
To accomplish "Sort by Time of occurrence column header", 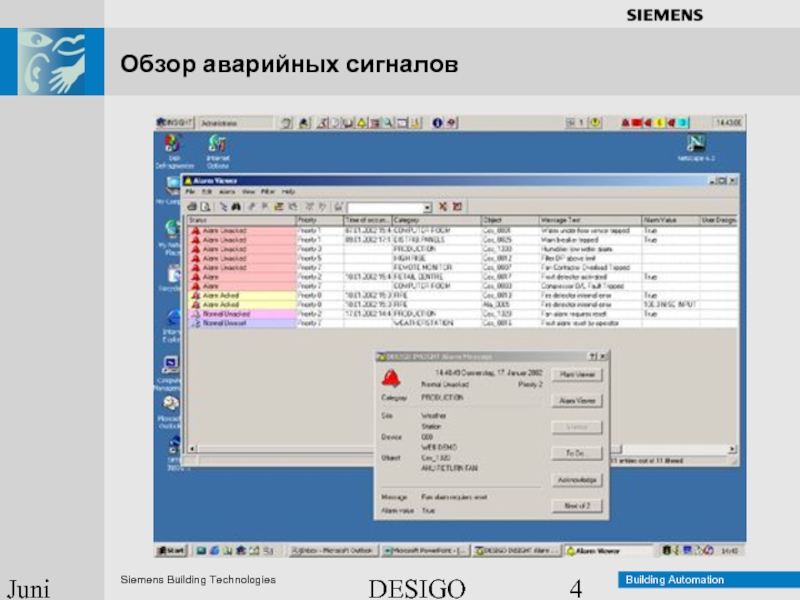I will (x=368, y=220).
